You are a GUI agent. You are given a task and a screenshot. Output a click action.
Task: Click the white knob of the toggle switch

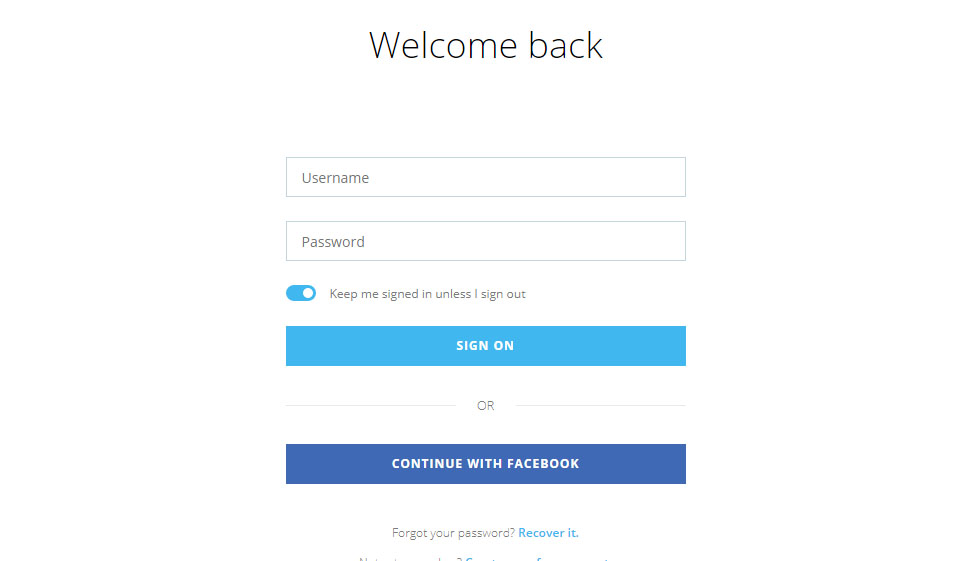point(308,293)
